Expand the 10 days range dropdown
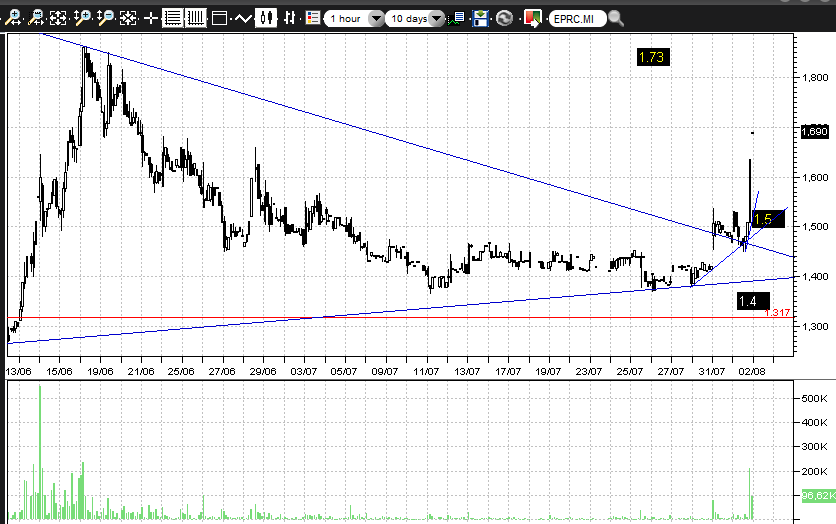This screenshot has width=836, height=524. pos(436,18)
